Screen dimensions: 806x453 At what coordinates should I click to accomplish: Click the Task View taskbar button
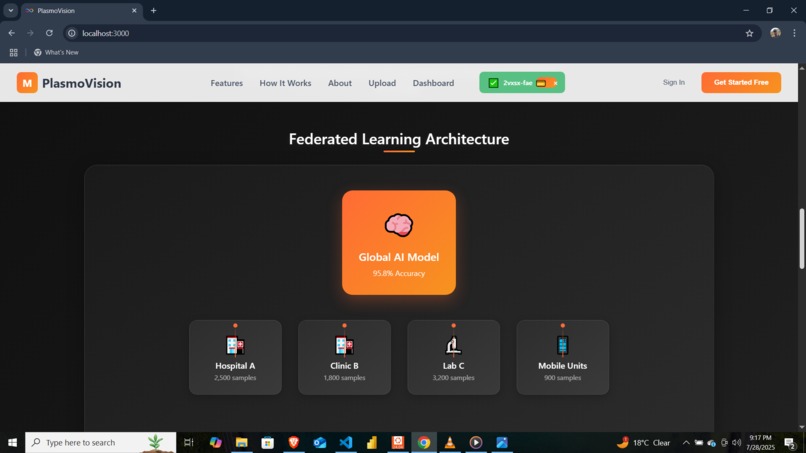click(x=189, y=442)
